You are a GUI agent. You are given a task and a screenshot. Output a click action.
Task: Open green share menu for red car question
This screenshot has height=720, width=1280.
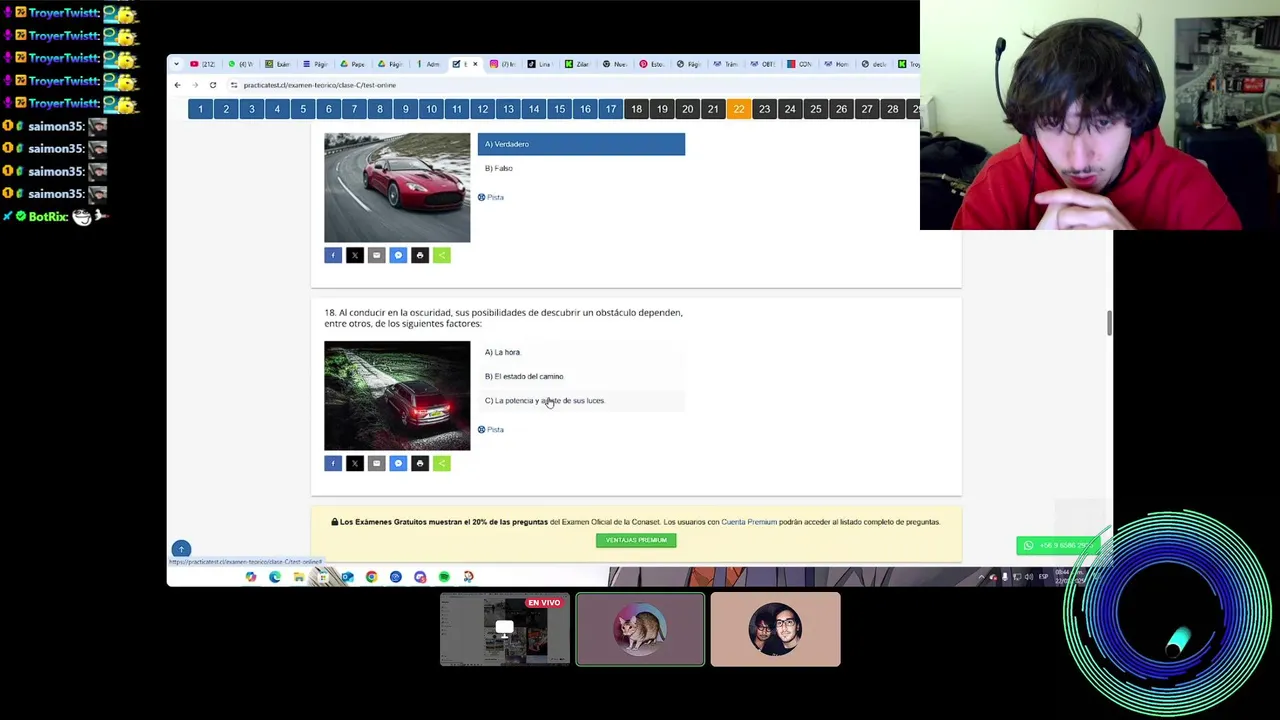click(441, 255)
